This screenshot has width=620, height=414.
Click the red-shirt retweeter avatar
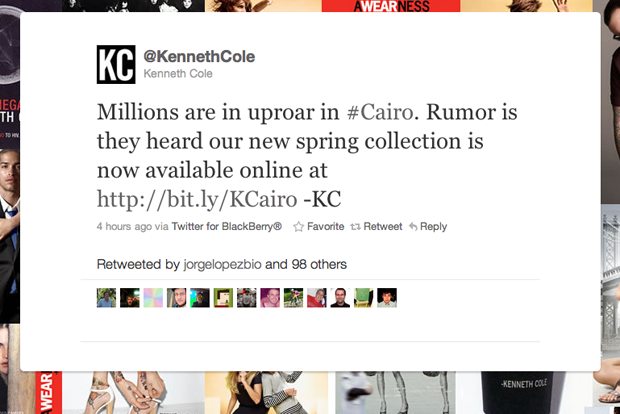pos(317,298)
